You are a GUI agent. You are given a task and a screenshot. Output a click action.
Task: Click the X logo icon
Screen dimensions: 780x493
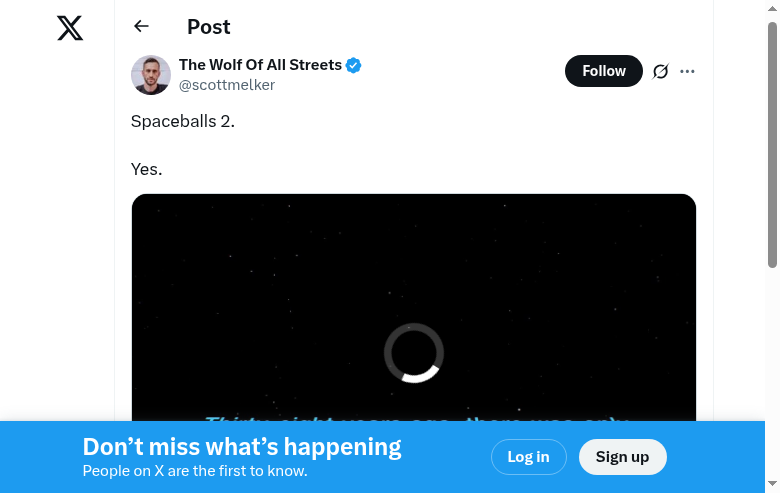[x=70, y=28]
